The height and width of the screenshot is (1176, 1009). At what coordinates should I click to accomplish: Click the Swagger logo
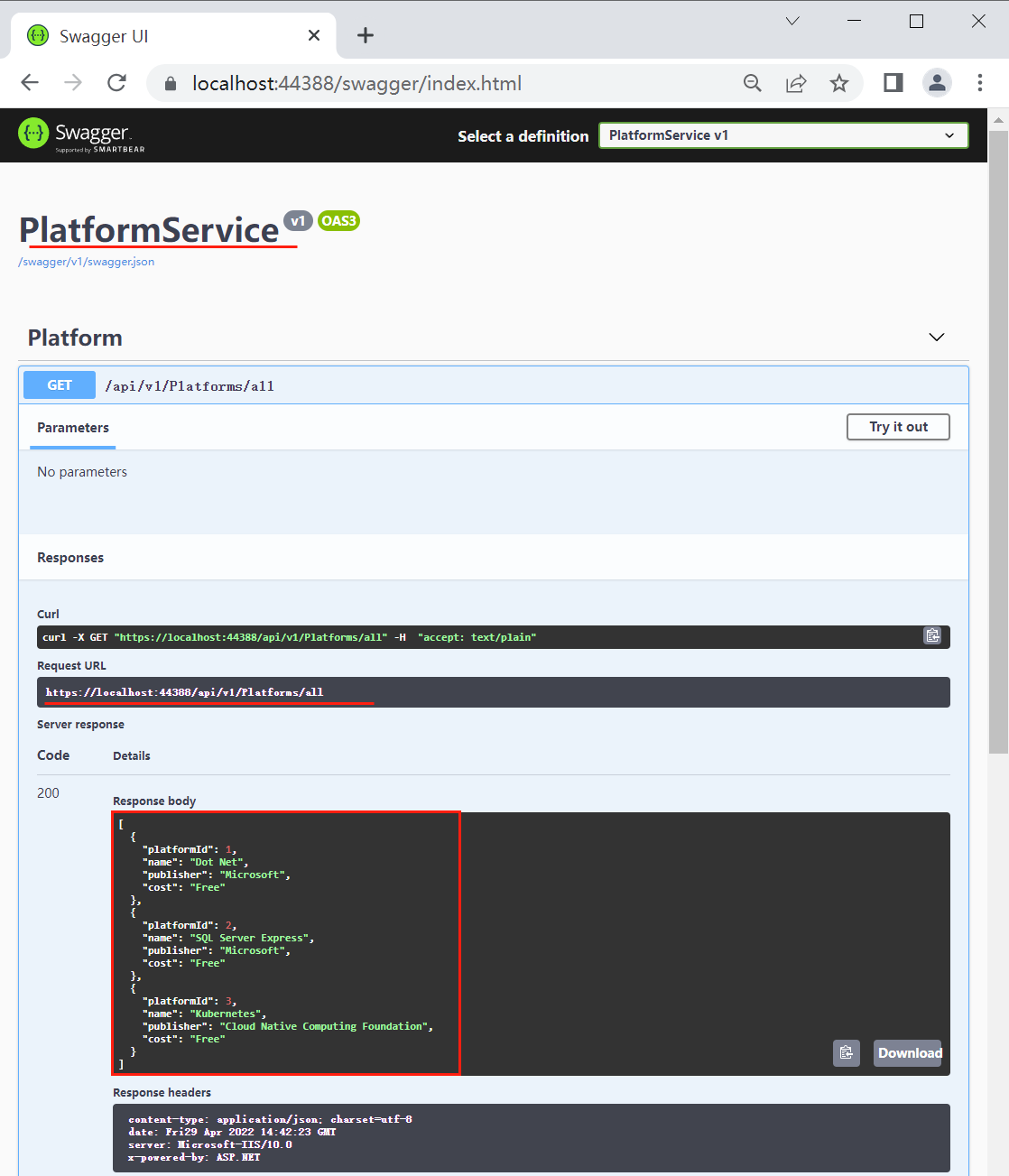[x=81, y=135]
